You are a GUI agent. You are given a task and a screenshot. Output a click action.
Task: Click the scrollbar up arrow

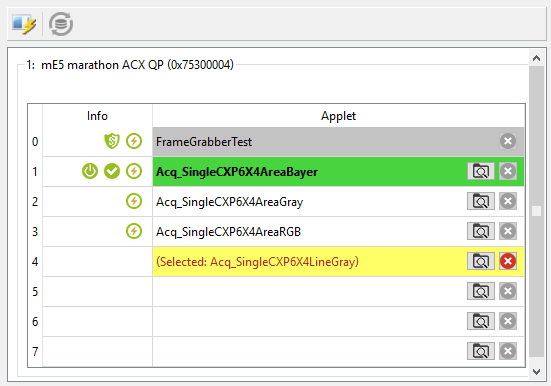click(x=536, y=58)
